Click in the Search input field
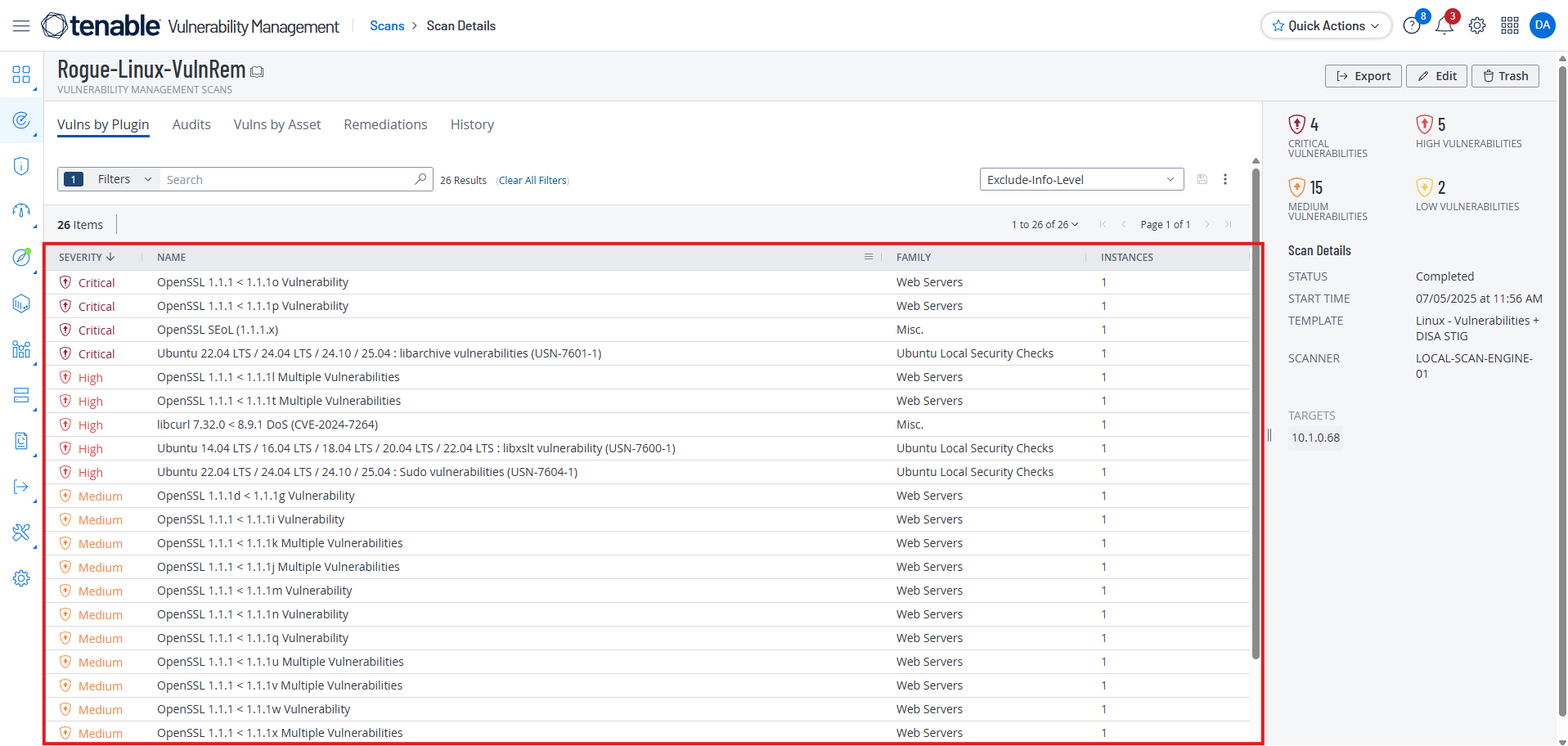Screen dimensions: 1568x746 point(288,179)
